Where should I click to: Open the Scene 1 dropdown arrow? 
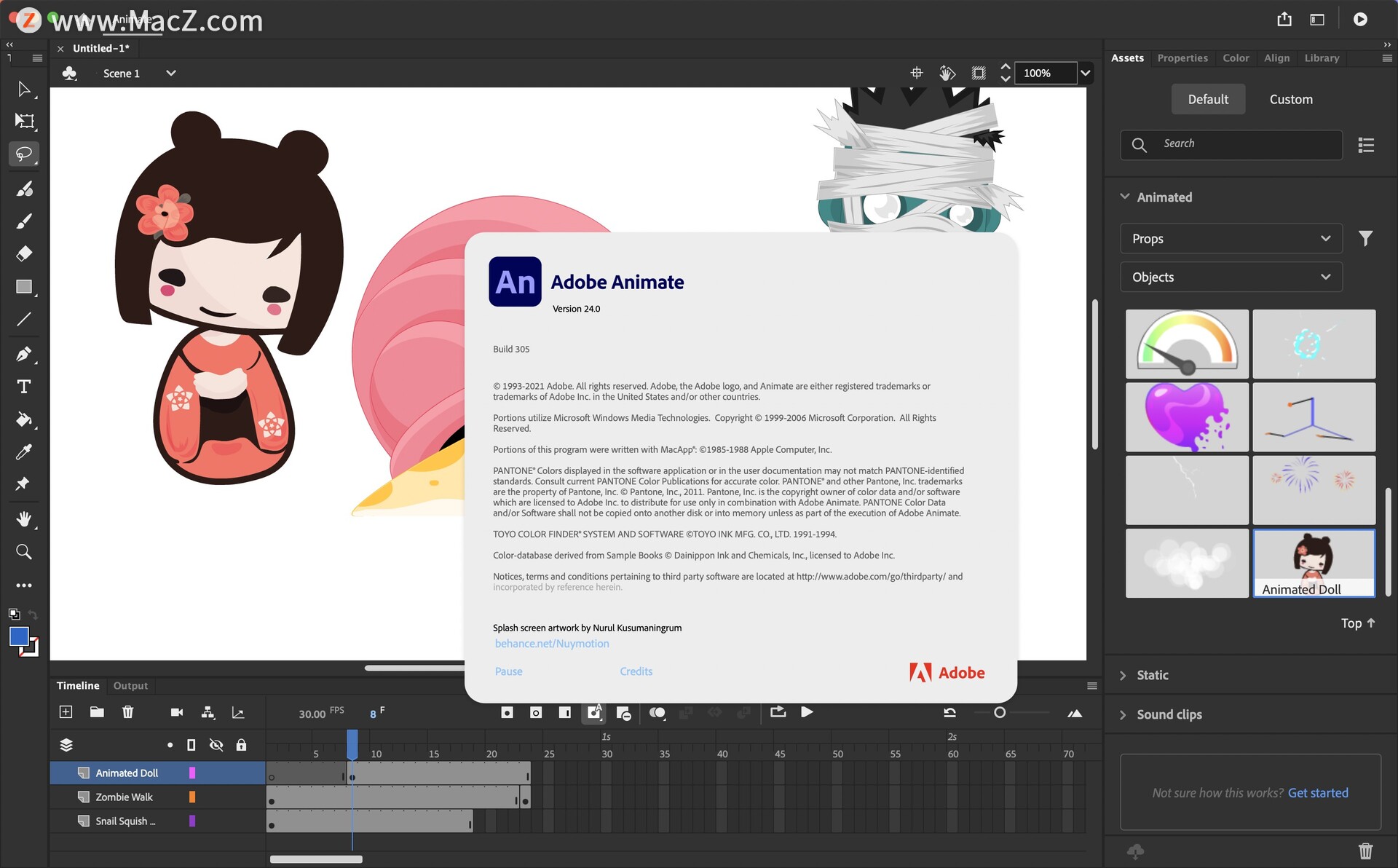[171, 73]
